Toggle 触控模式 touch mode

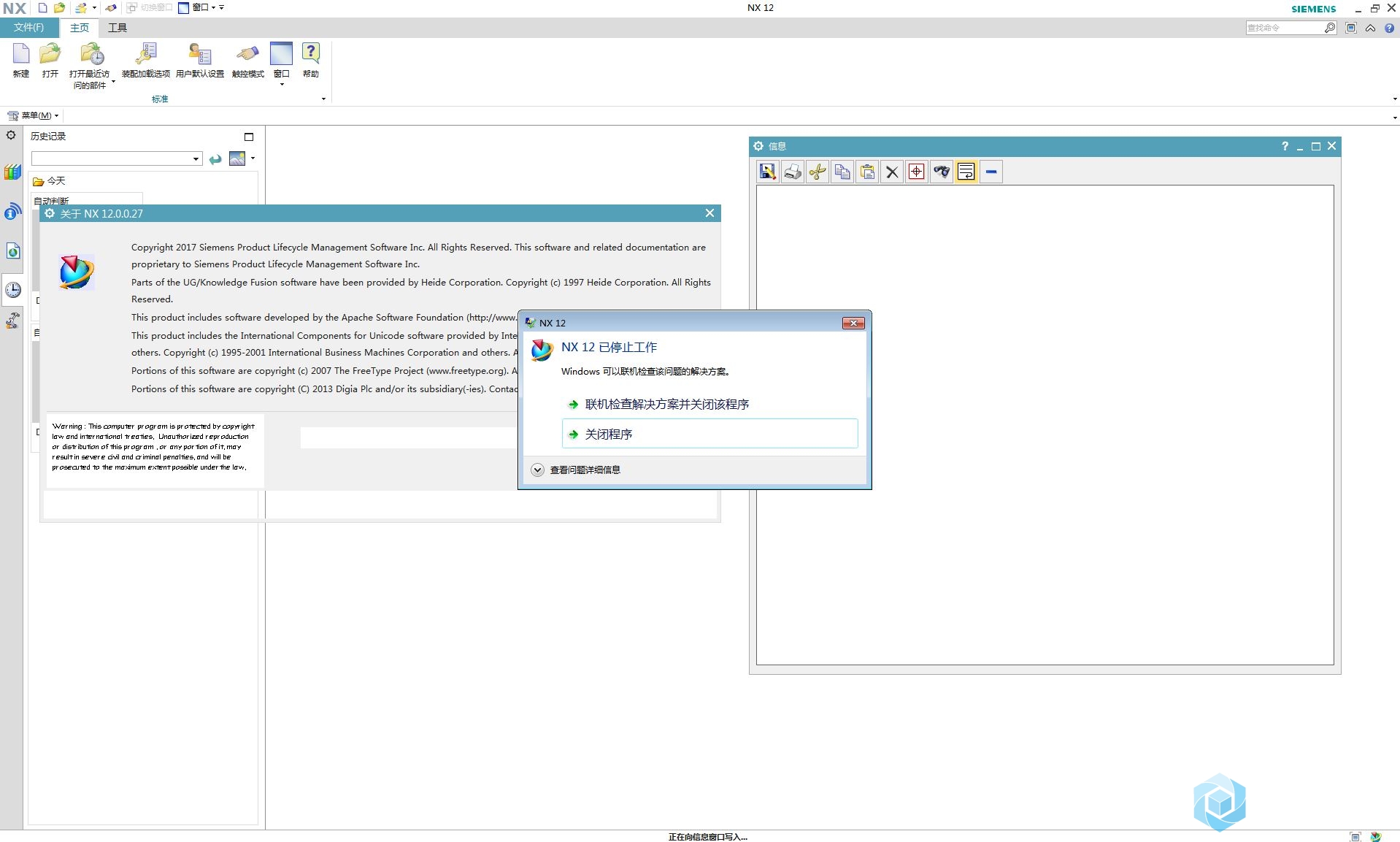tap(248, 60)
